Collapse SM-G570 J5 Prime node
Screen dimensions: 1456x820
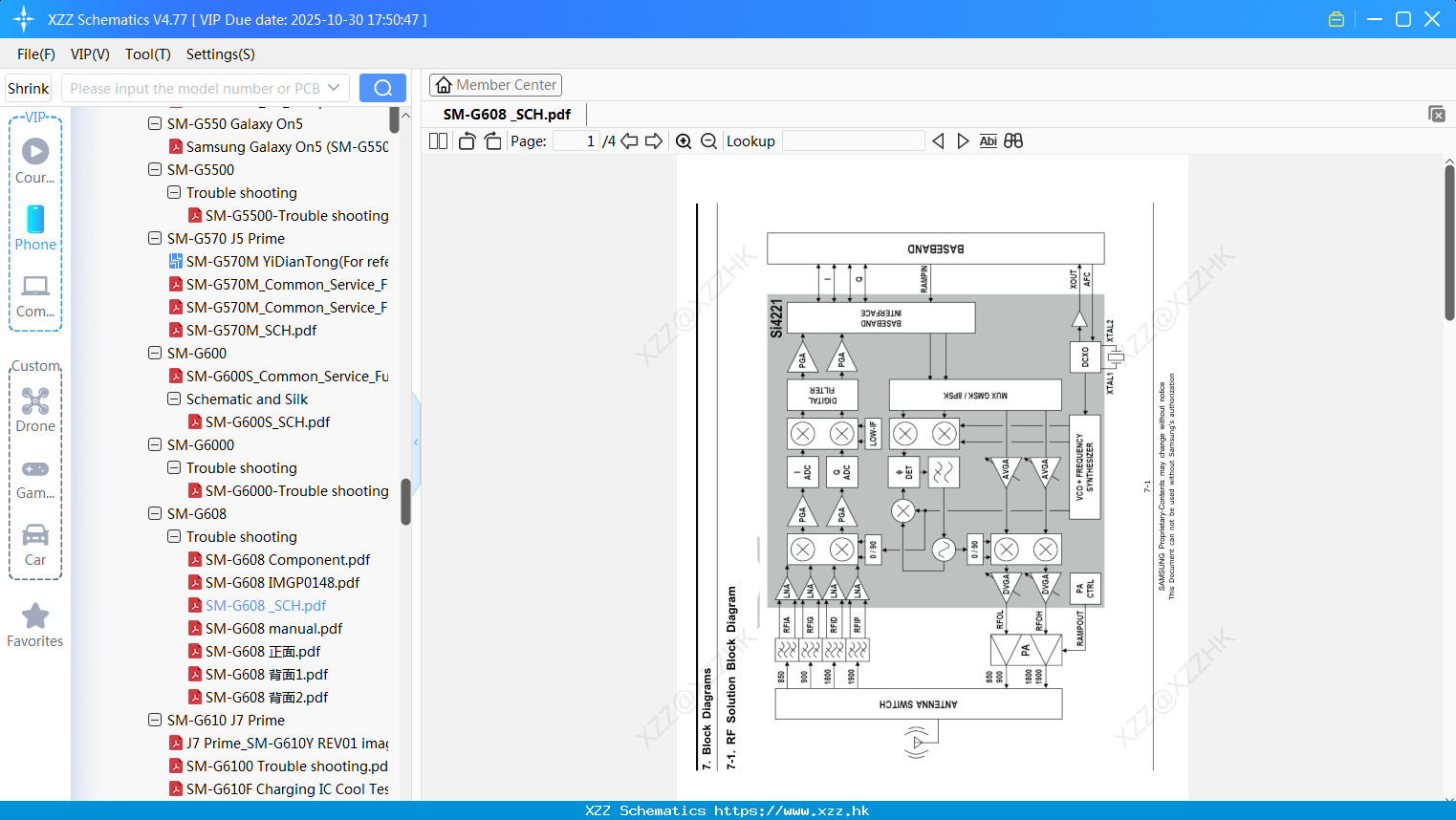tap(155, 238)
